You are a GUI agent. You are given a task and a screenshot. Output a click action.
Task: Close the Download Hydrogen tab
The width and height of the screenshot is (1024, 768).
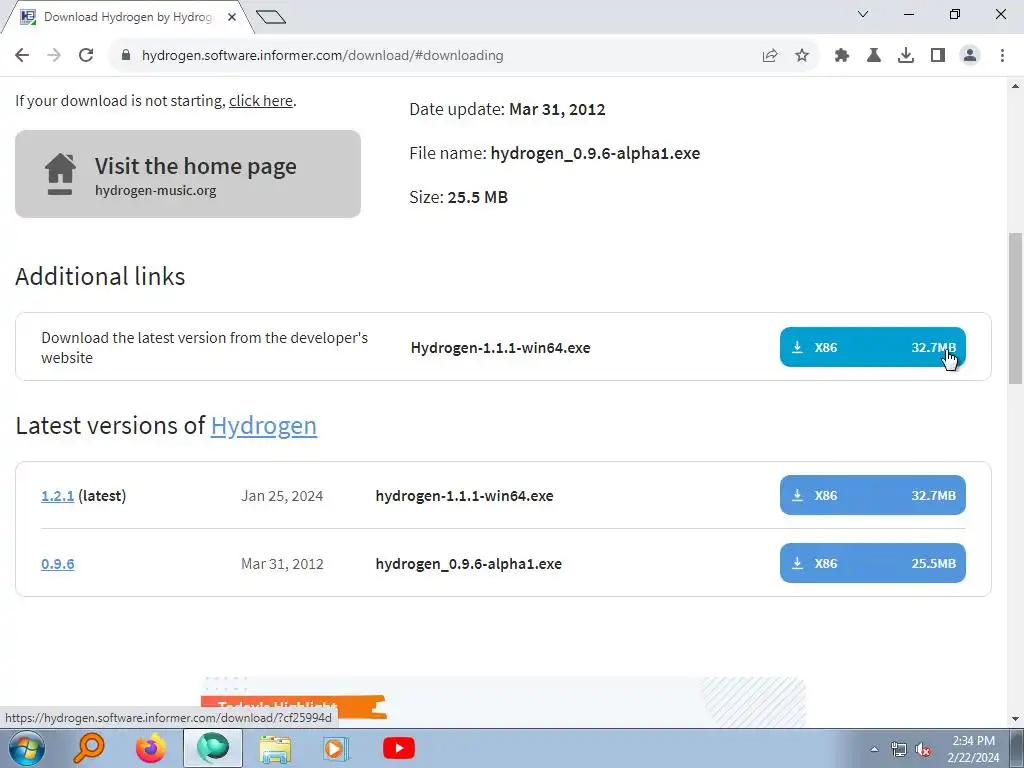coord(232,17)
